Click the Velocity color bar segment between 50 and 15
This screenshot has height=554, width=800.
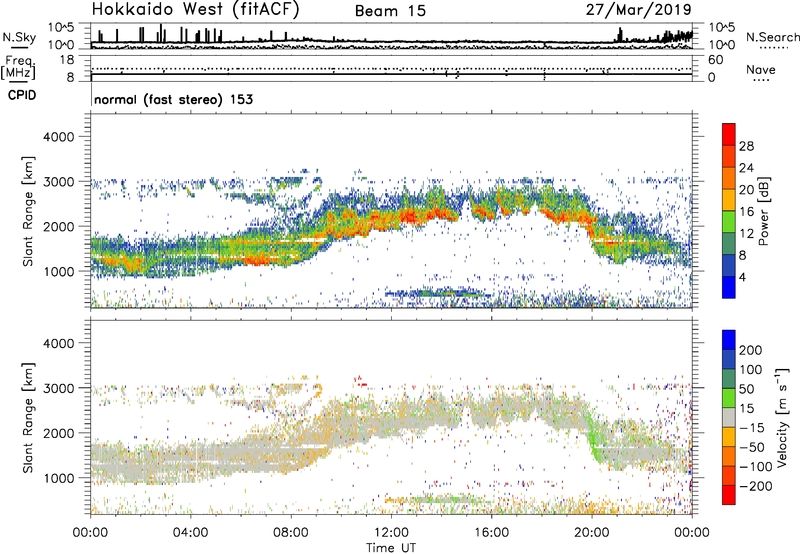pyautogui.click(x=729, y=398)
